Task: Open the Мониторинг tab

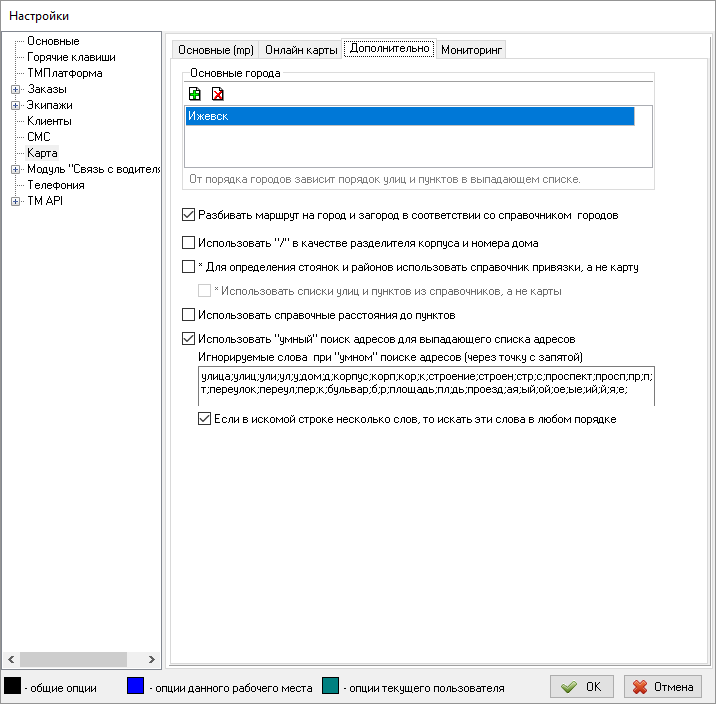Action: (472, 49)
